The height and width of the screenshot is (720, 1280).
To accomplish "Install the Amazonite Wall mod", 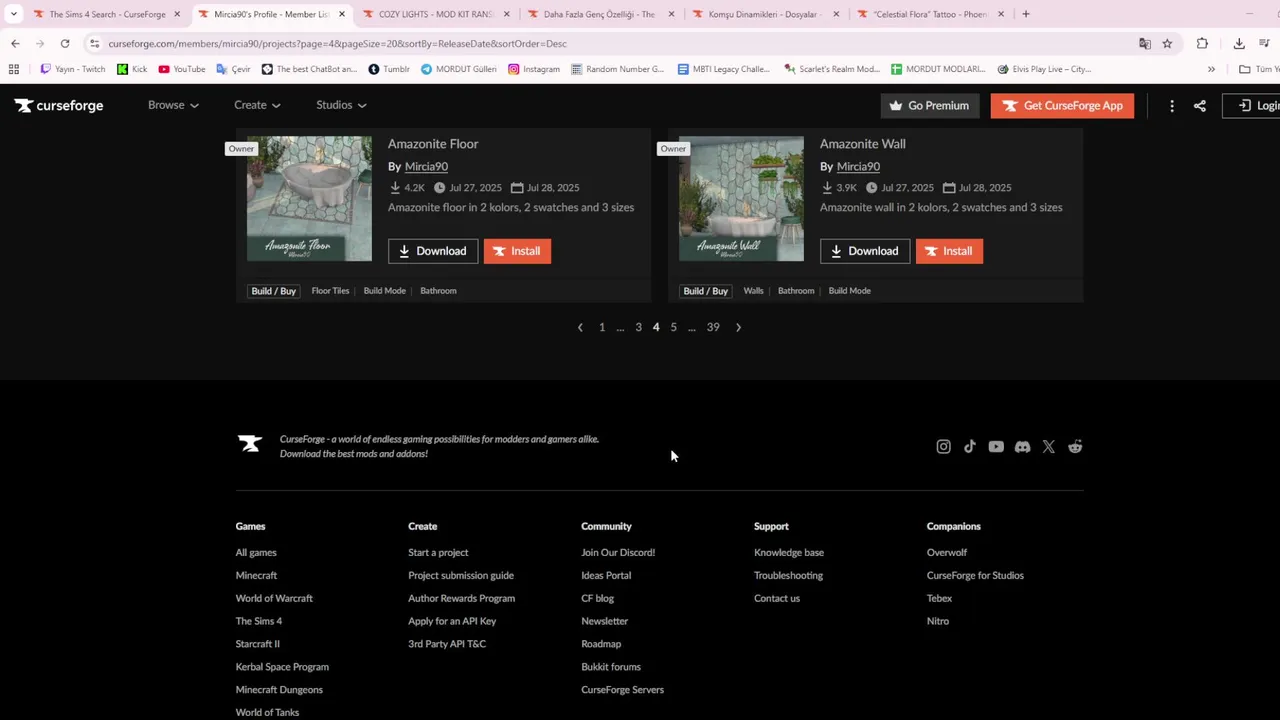I will (x=949, y=251).
